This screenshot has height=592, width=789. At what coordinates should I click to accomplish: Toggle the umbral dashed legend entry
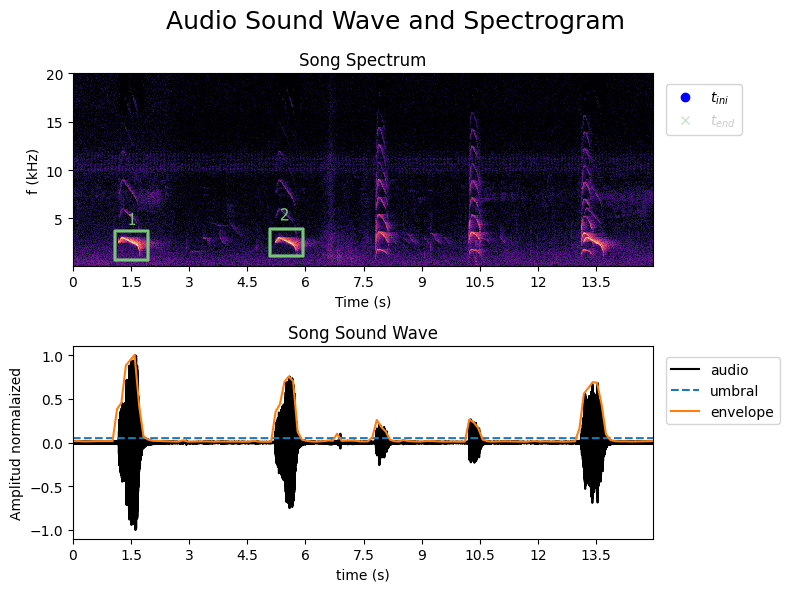tap(714, 391)
